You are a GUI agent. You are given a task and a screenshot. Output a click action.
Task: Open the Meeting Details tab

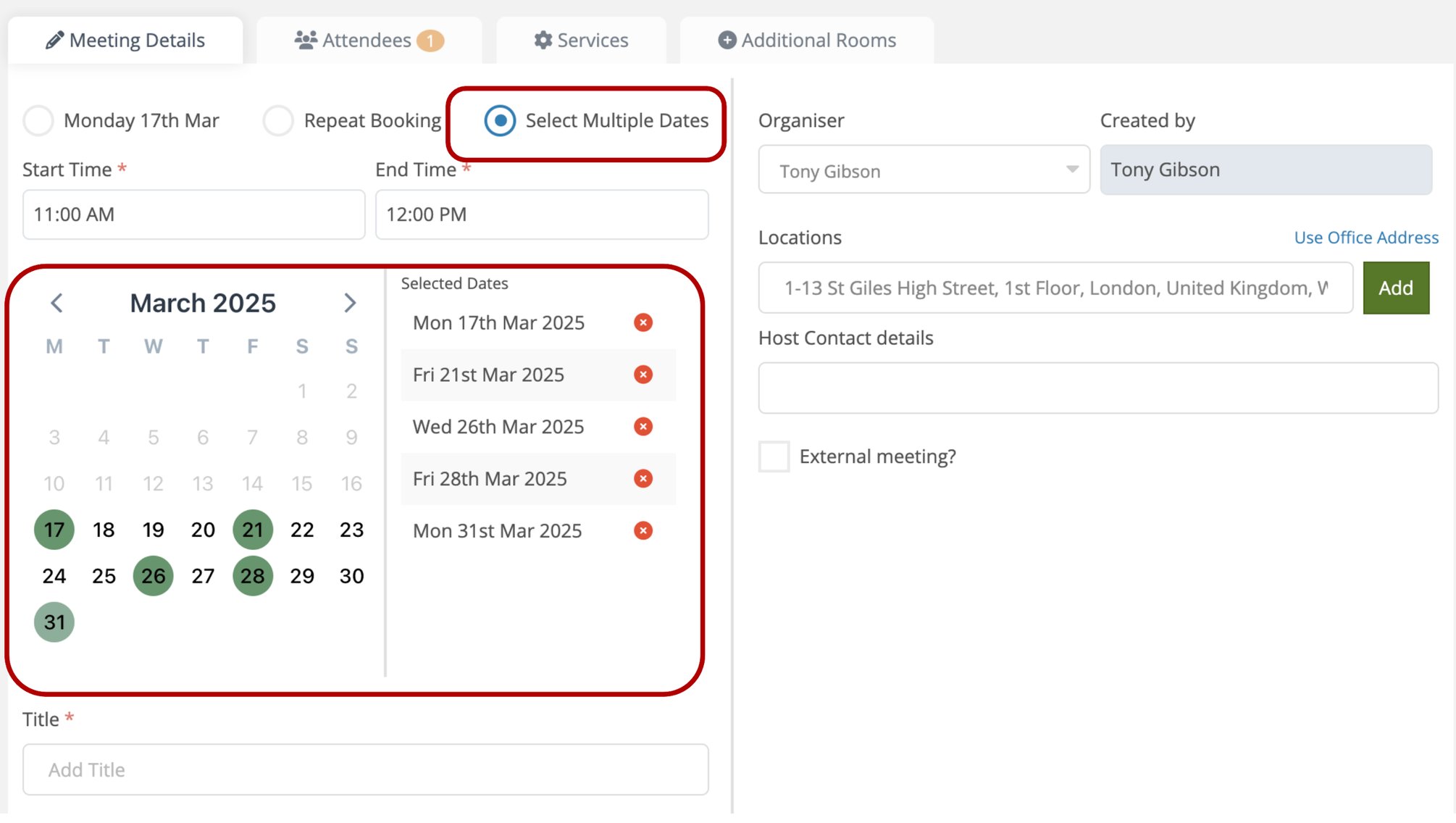(x=125, y=41)
